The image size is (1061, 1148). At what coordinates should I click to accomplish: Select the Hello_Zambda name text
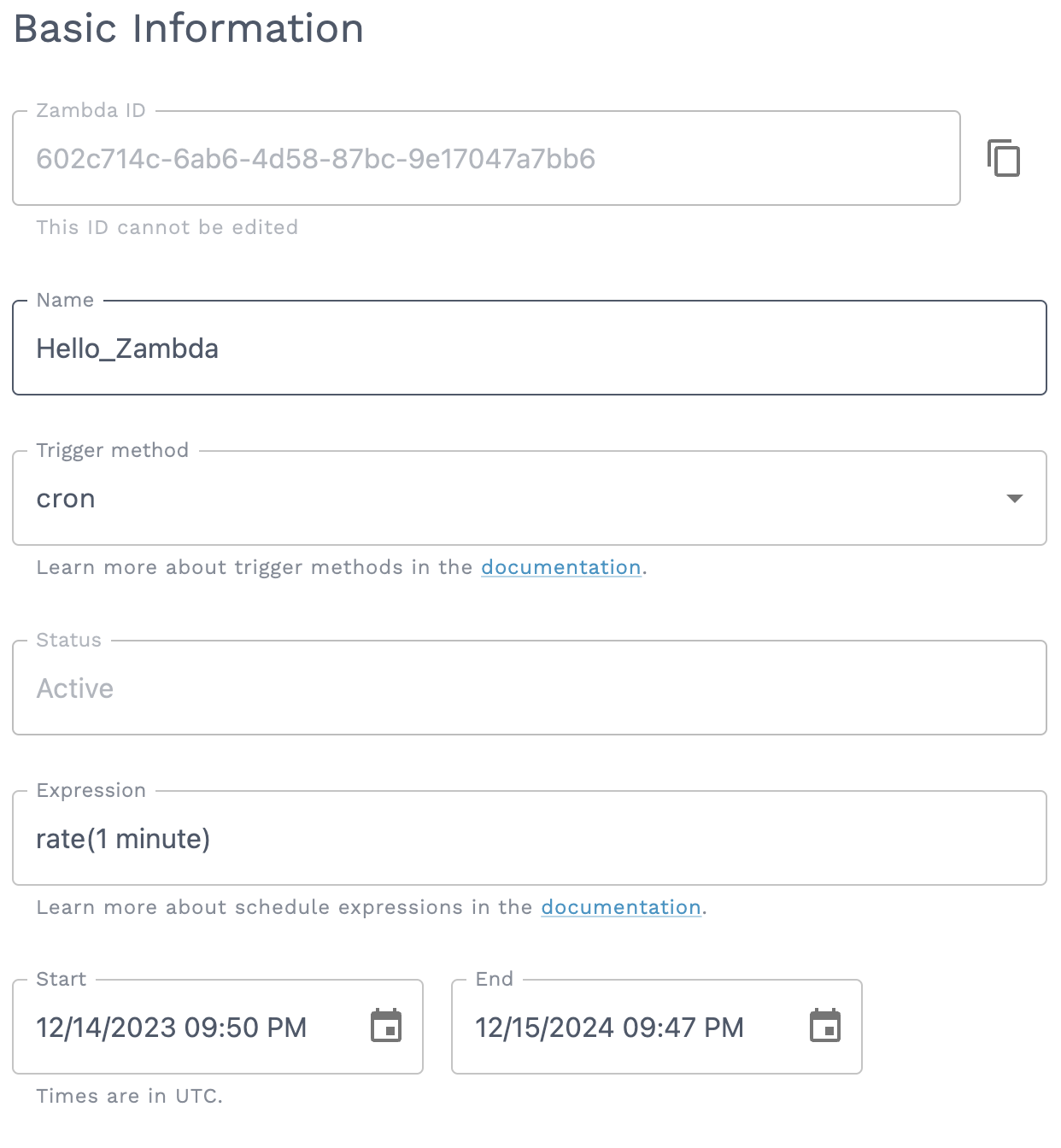click(126, 348)
